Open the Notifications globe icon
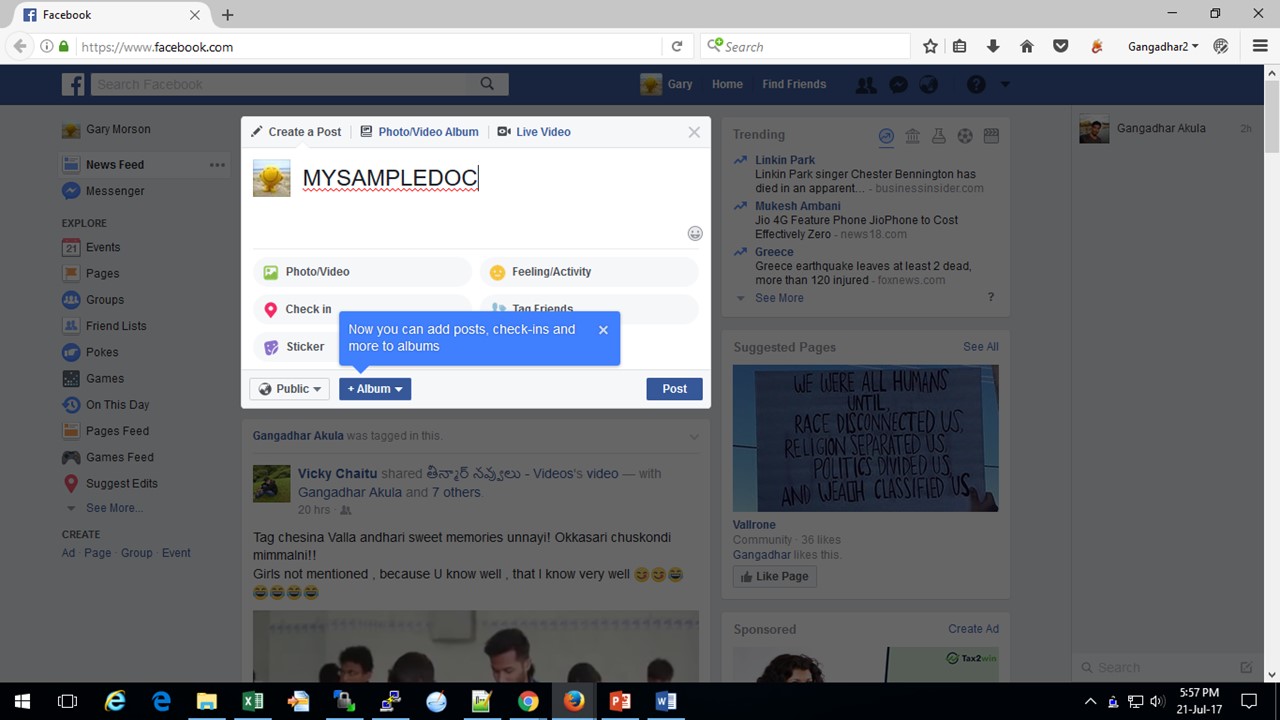 [929, 85]
